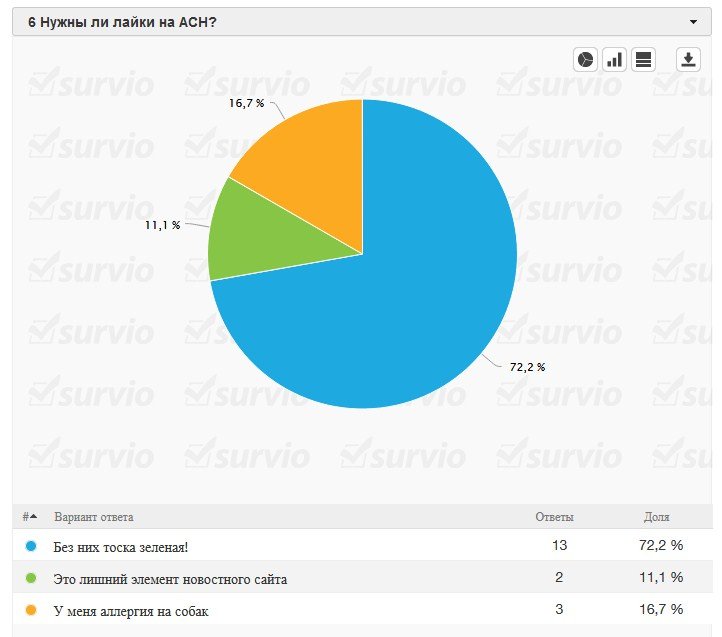Click the '16,7 %' chart label
Screen dimensions: 722x637
point(246,103)
